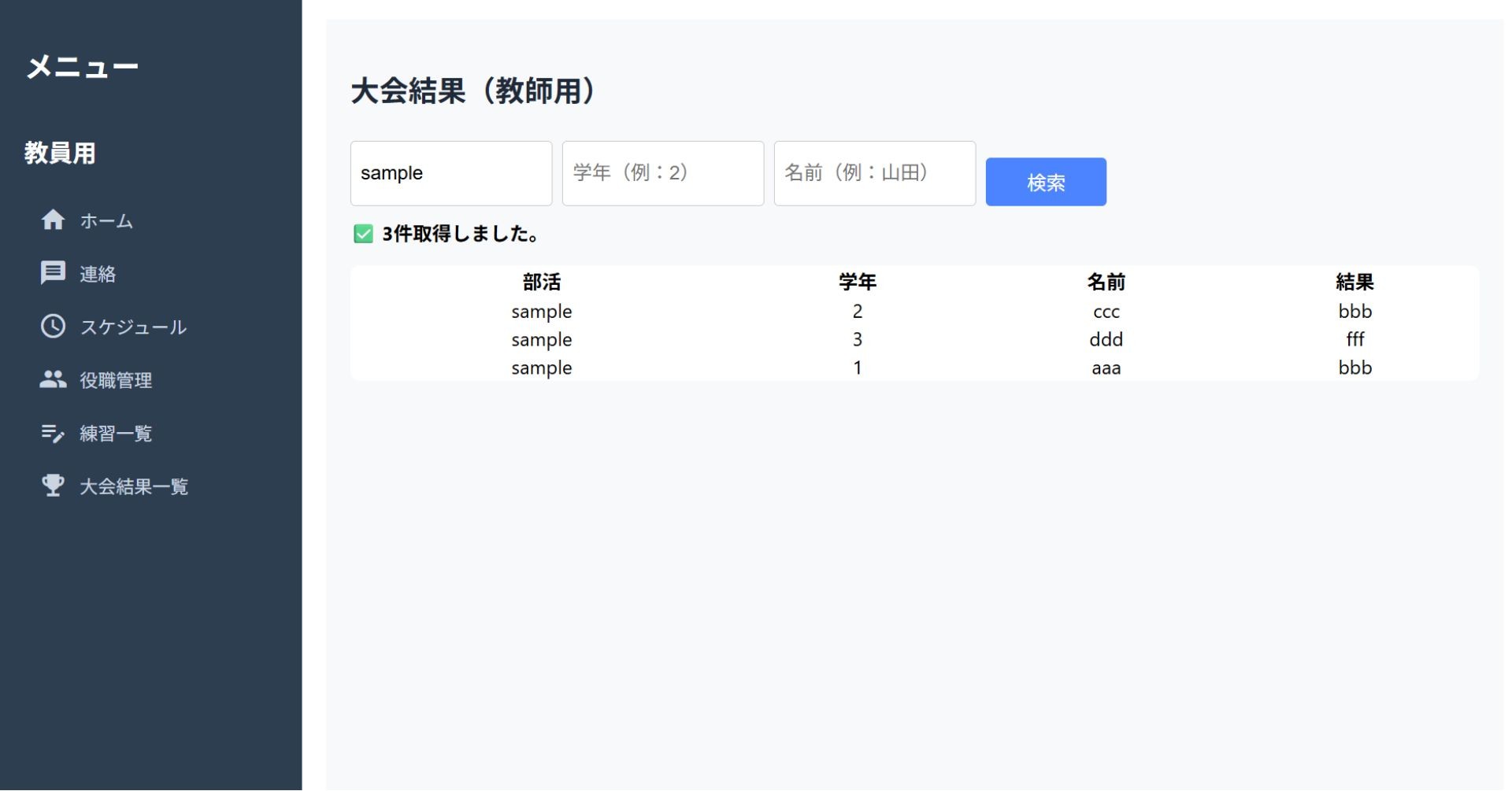
Task: Click the people icon beside 役職管理
Action: tap(53, 380)
